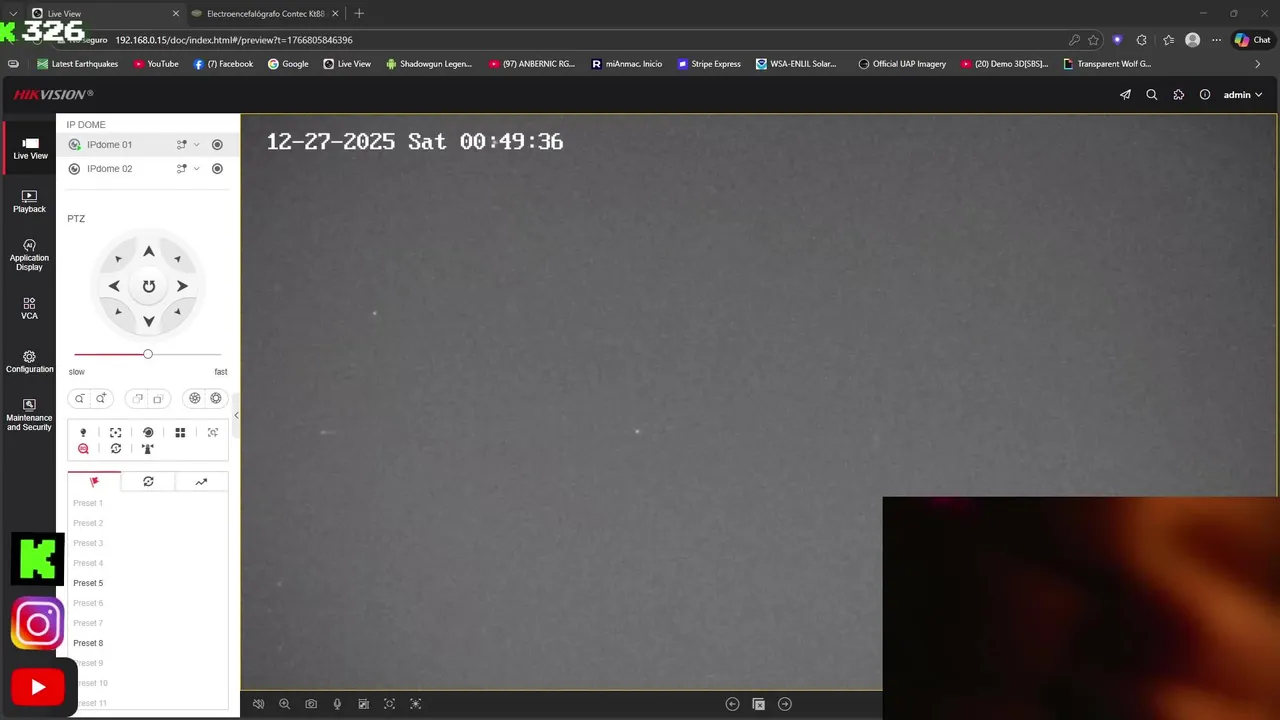Open the VCA section
The image size is (1280, 720).
(x=29, y=309)
